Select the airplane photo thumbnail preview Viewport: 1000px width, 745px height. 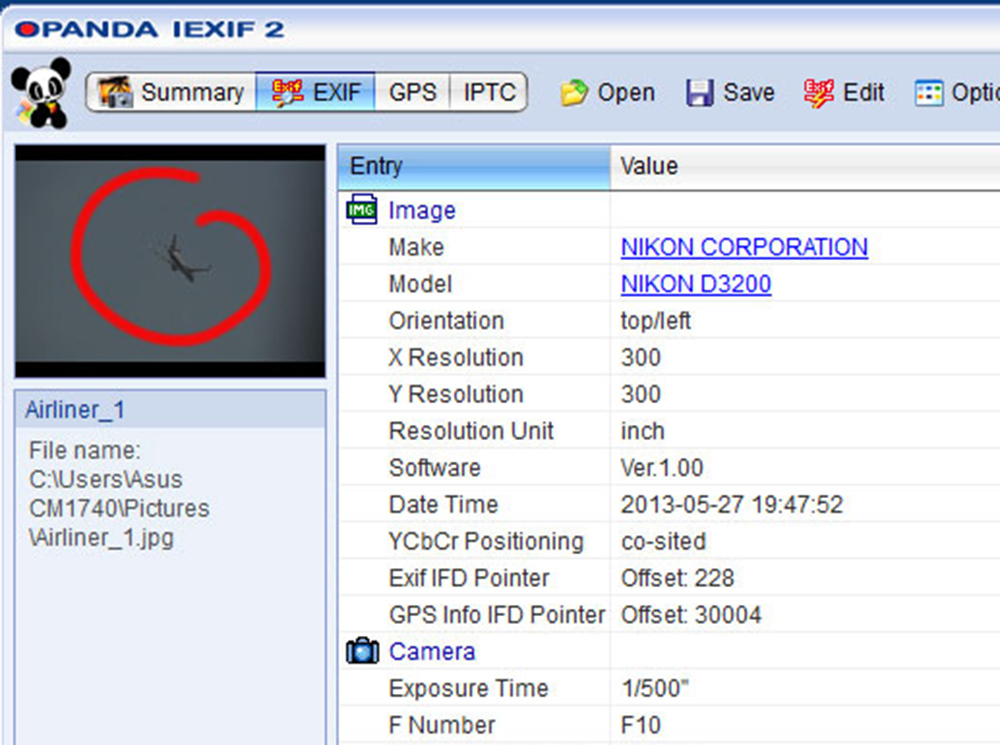point(170,261)
